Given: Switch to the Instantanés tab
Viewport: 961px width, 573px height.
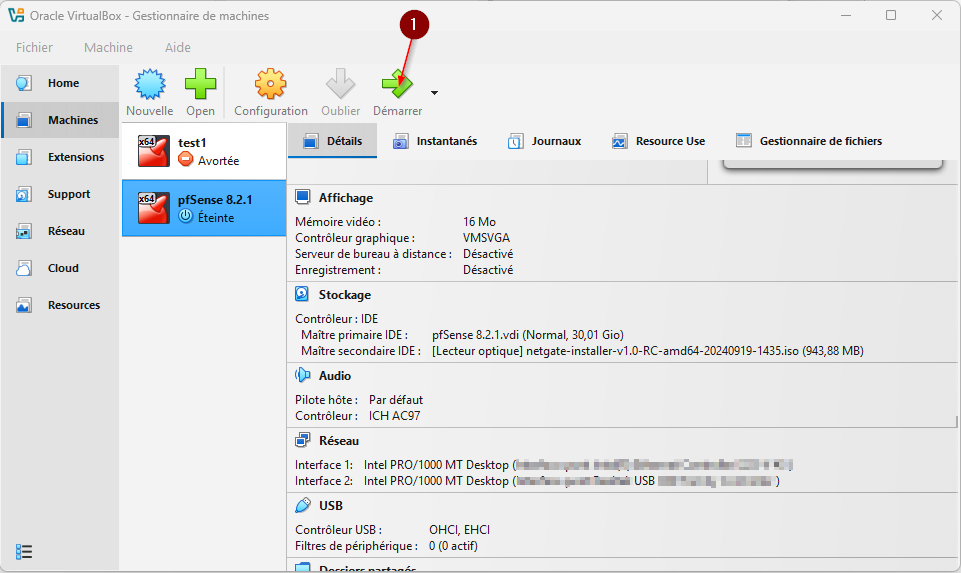Looking at the screenshot, I should click(x=435, y=141).
